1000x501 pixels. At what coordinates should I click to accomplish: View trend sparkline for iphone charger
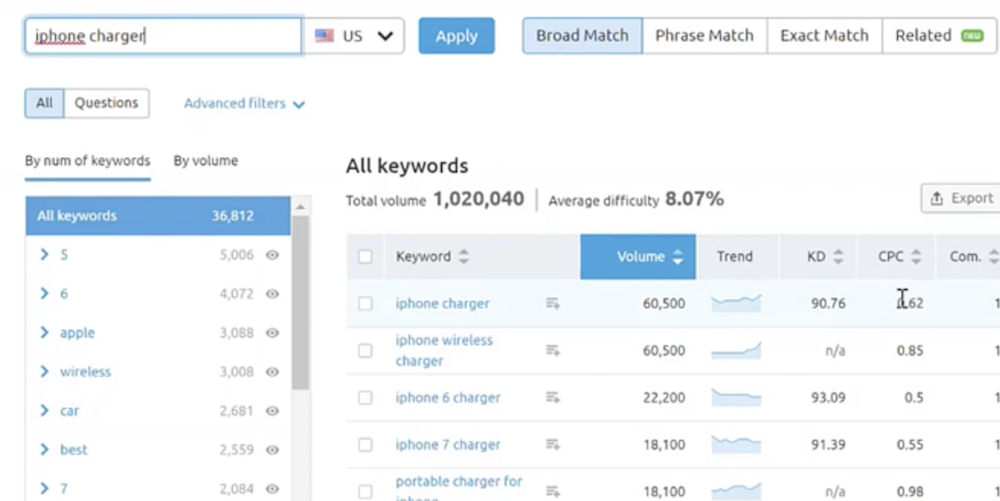(736, 303)
